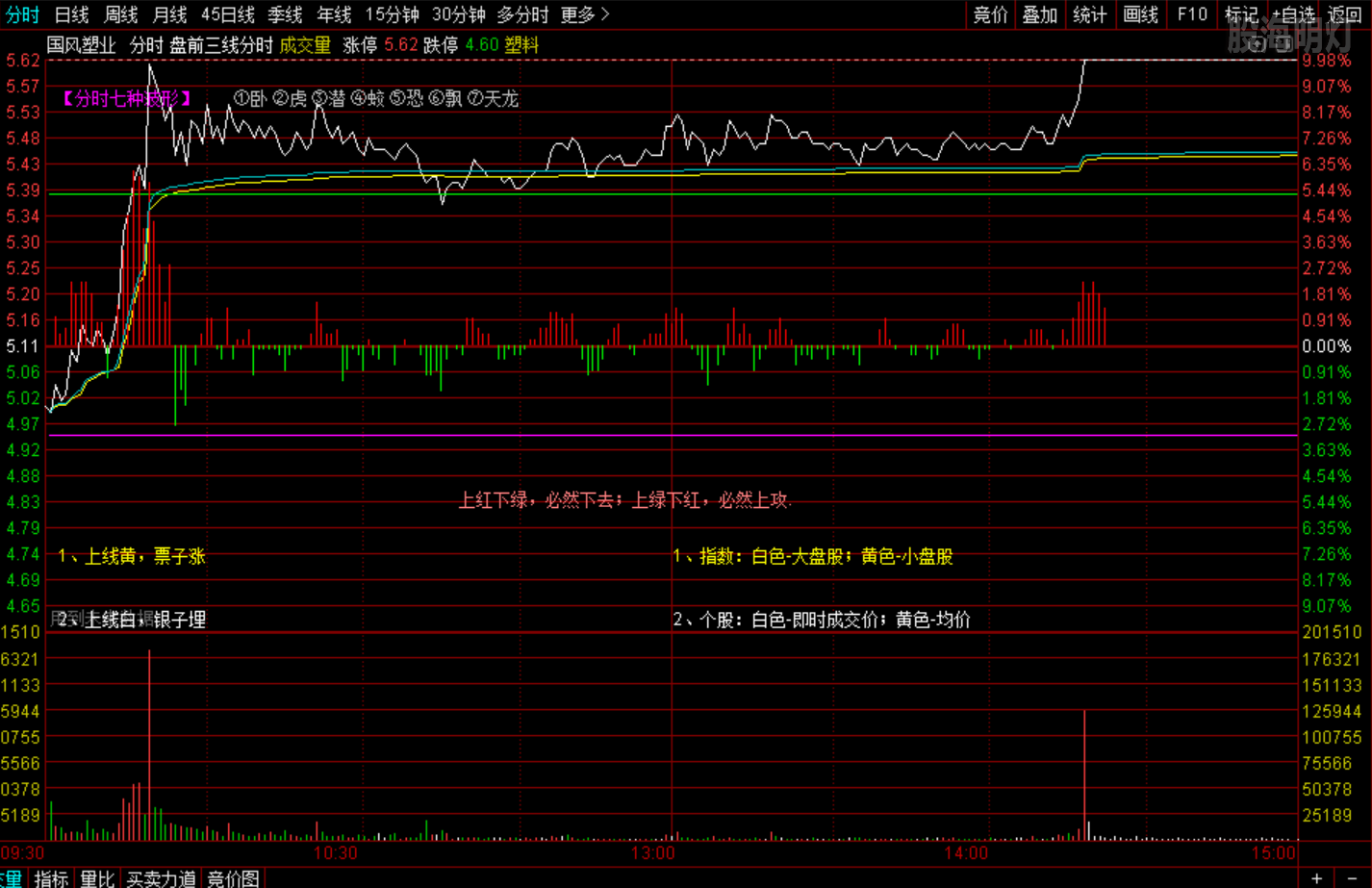
Task: Click the green horizontal line near 5.39
Action: [x=673, y=194]
